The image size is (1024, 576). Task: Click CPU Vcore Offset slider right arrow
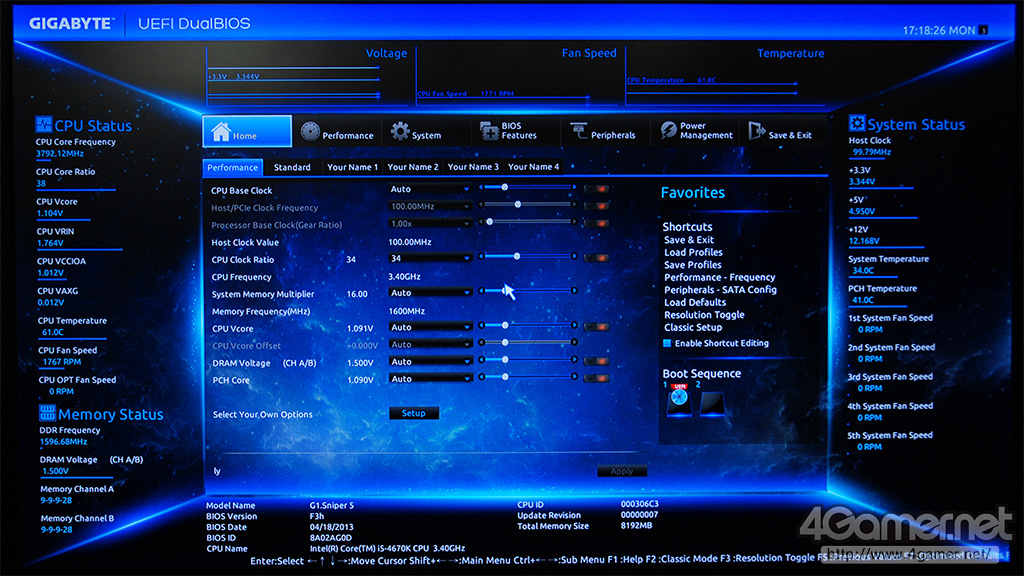tap(575, 342)
